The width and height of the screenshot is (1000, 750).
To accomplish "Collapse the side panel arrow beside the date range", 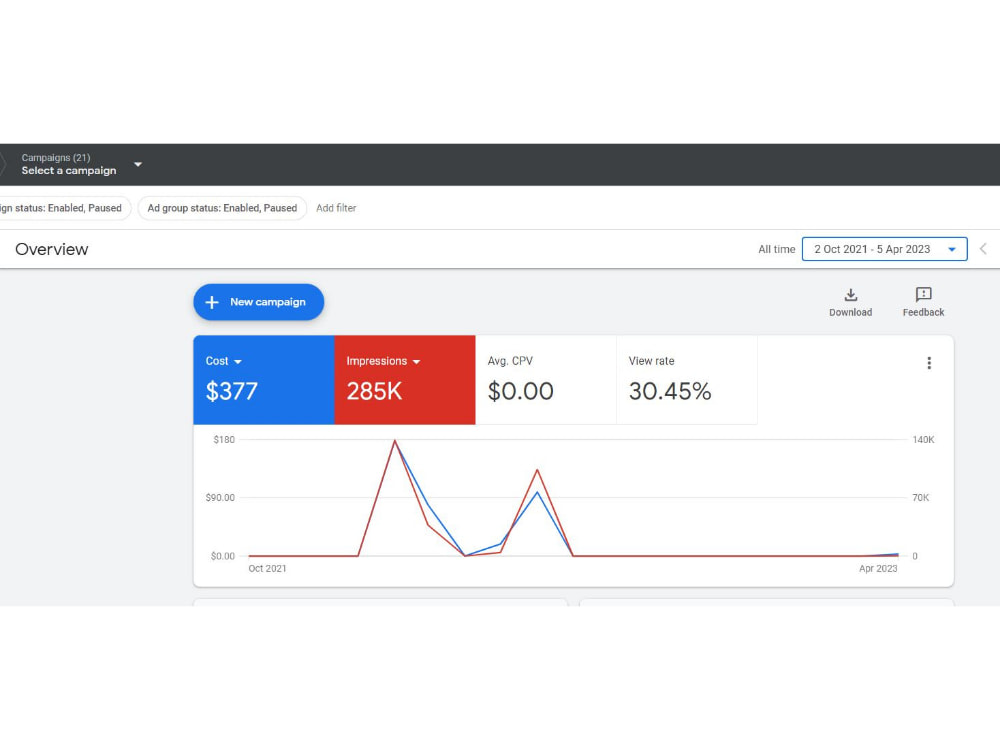I will point(983,249).
